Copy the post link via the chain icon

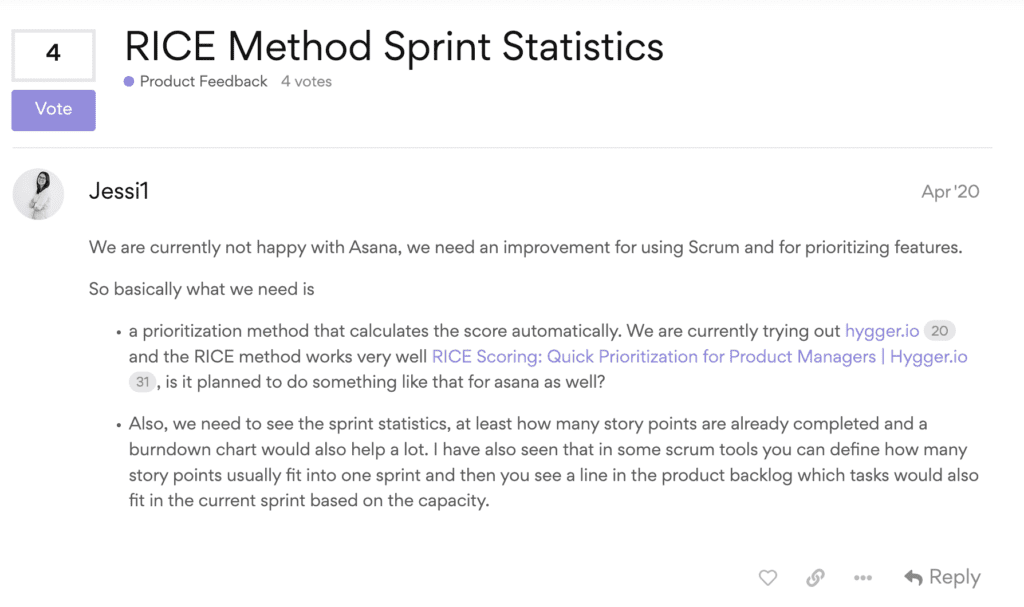click(815, 577)
